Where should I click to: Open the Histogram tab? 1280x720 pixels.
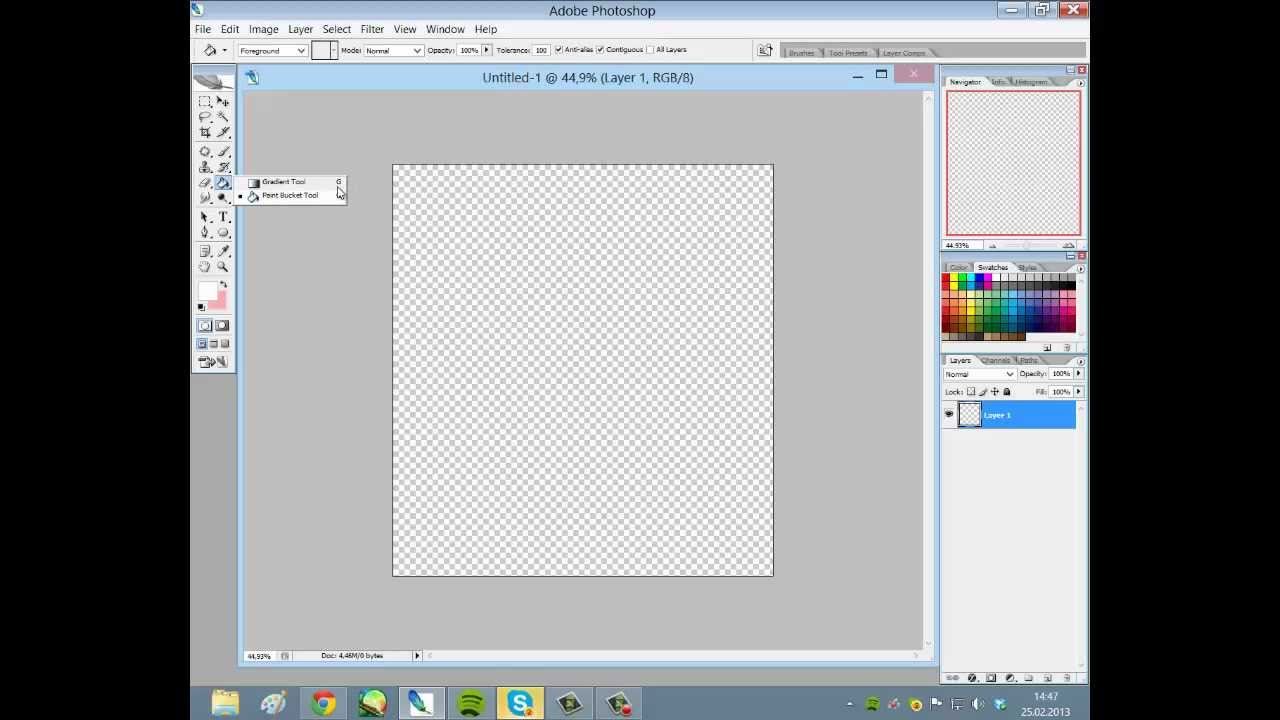coord(1031,82)
